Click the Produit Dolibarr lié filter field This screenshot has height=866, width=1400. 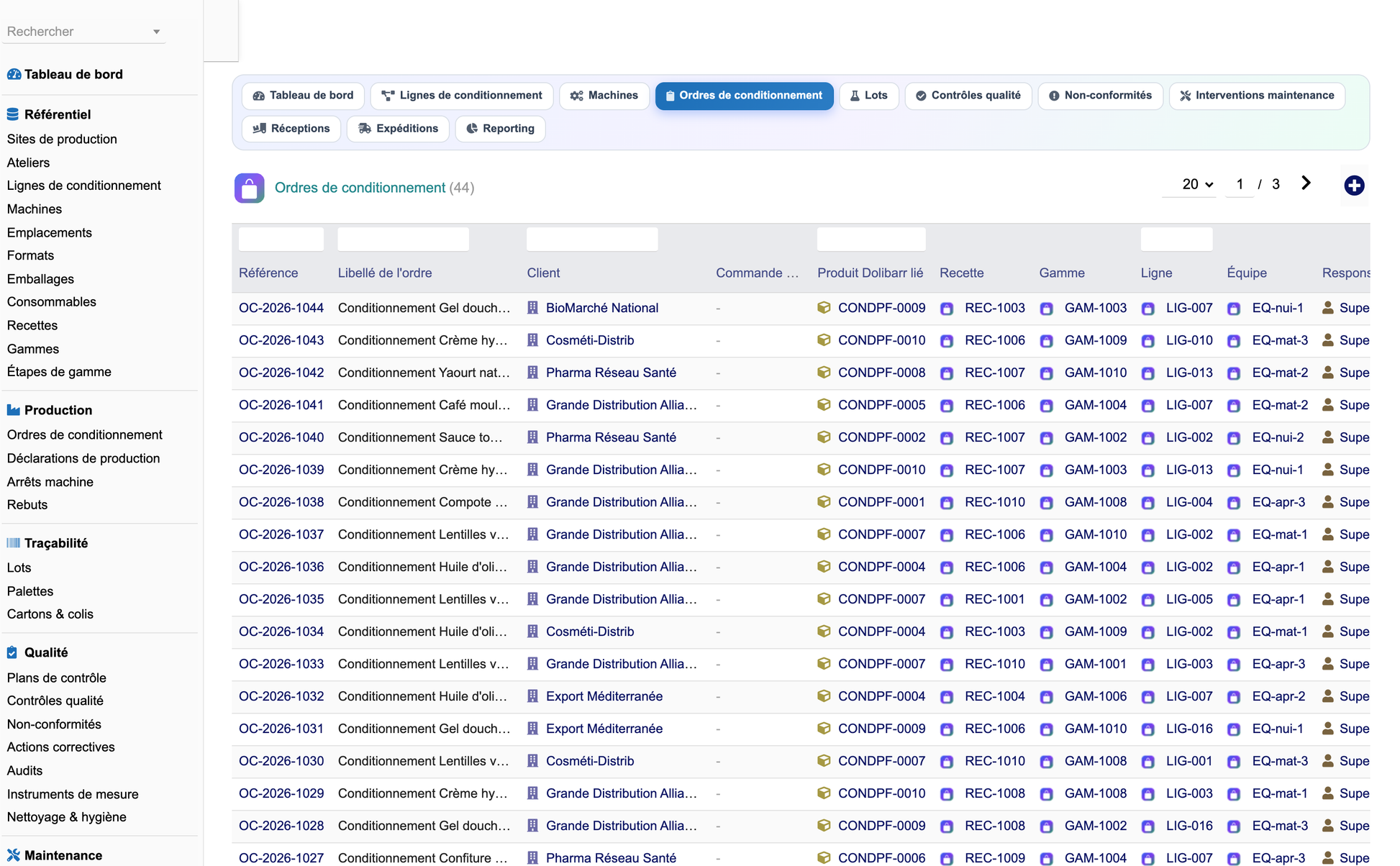(871, 240)
